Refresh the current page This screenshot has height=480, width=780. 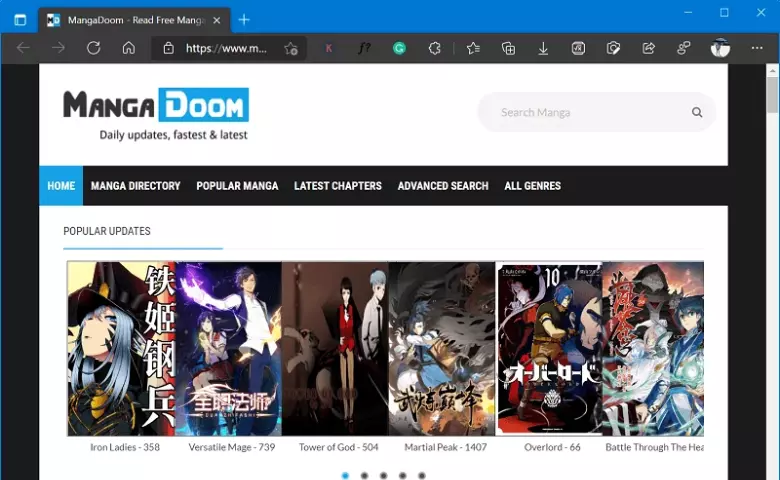point(94,48)
